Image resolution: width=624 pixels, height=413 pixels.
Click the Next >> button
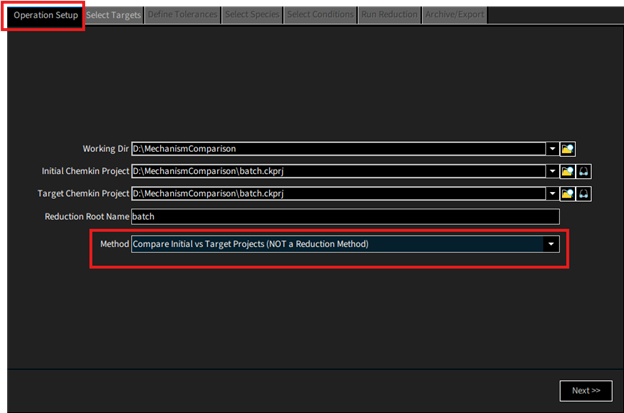coord(586,391)
